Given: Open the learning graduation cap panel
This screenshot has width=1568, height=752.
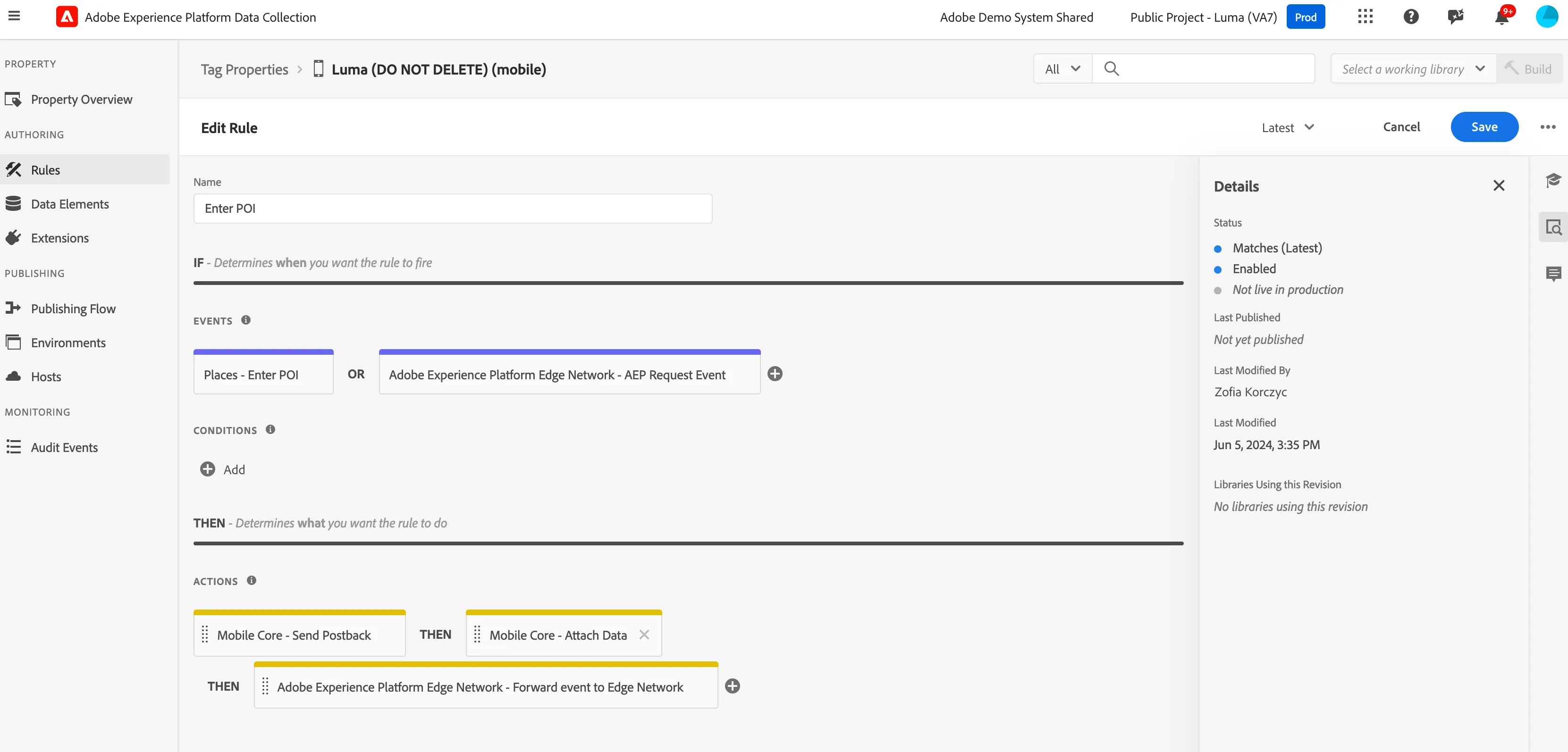Looking at the screenshot, I should [x=1553, y=180].
